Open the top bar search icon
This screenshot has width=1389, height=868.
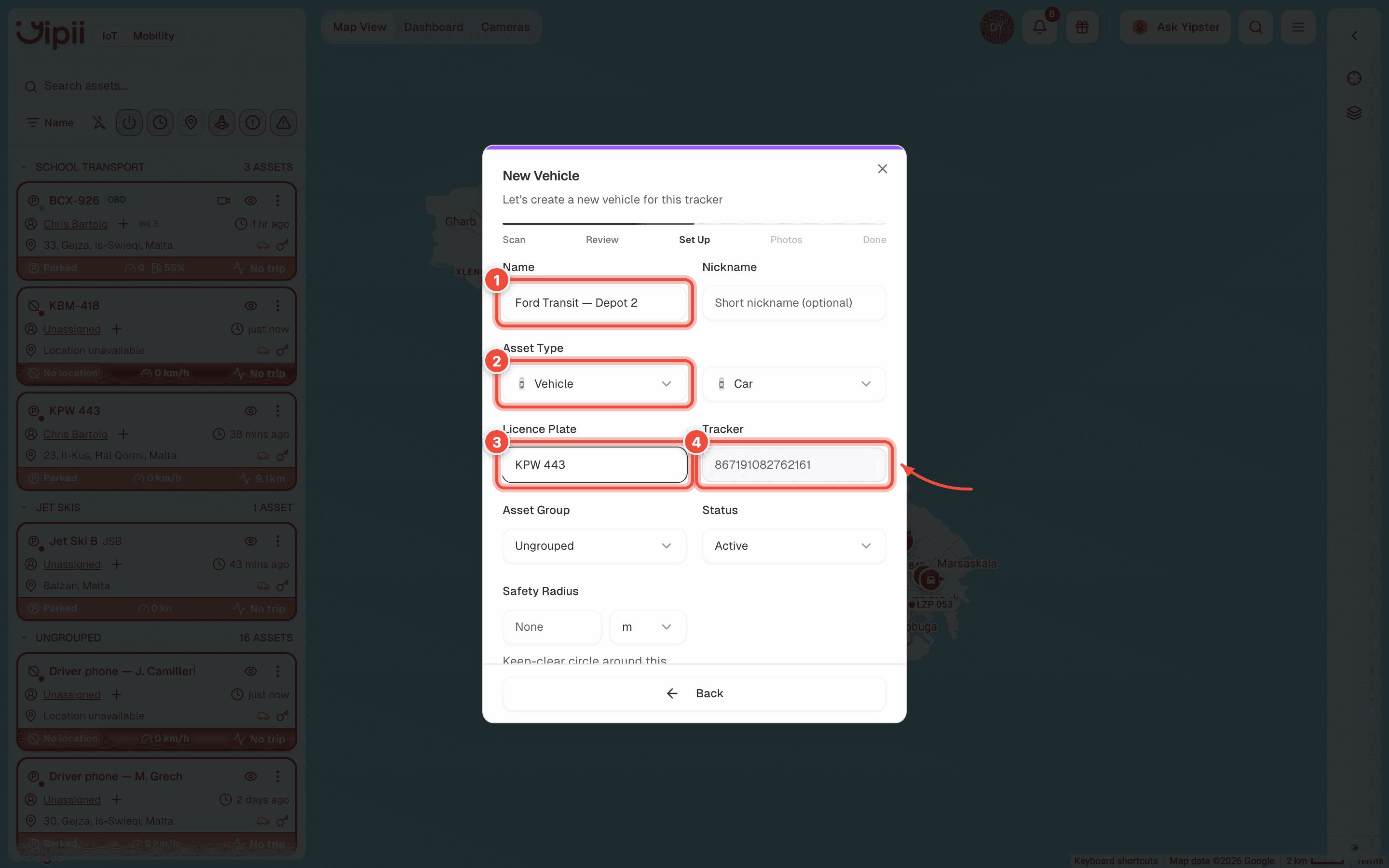coord(1255,27)
